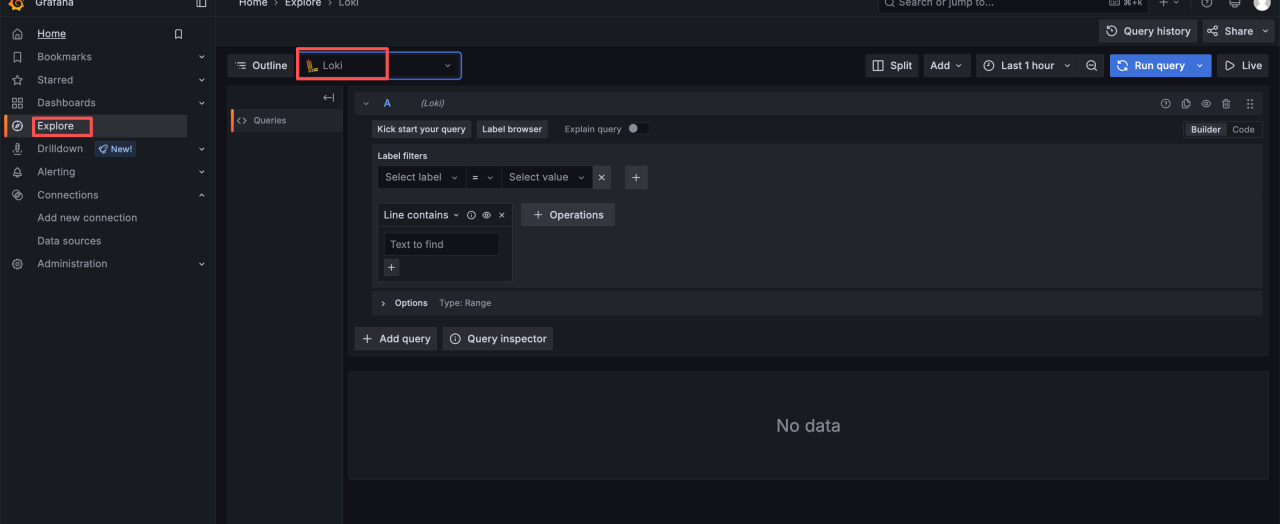Switch to Code editor mode

(1243, 130)
